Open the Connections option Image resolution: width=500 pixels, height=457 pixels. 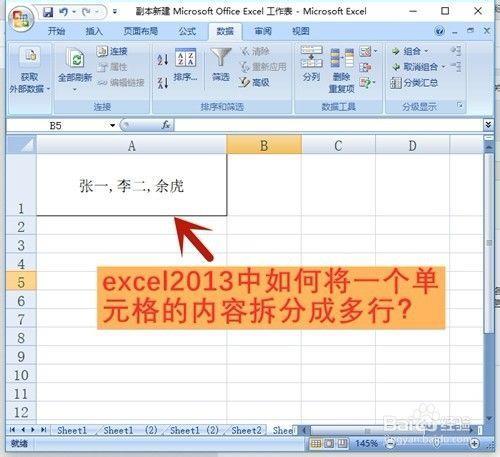[x=112, y=51]
